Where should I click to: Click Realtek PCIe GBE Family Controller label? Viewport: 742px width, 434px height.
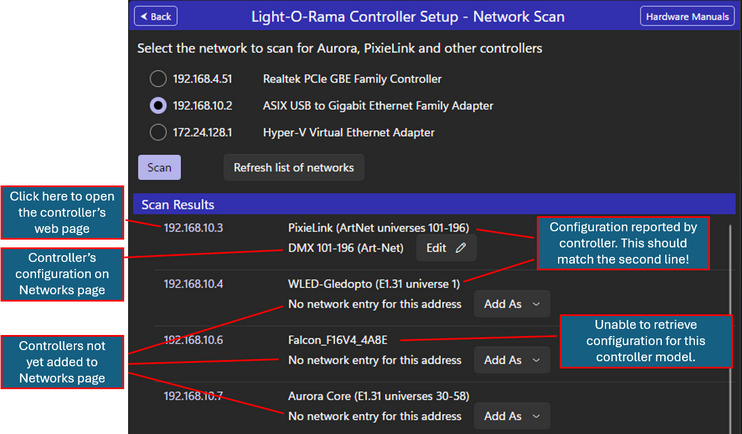point(352,79)
